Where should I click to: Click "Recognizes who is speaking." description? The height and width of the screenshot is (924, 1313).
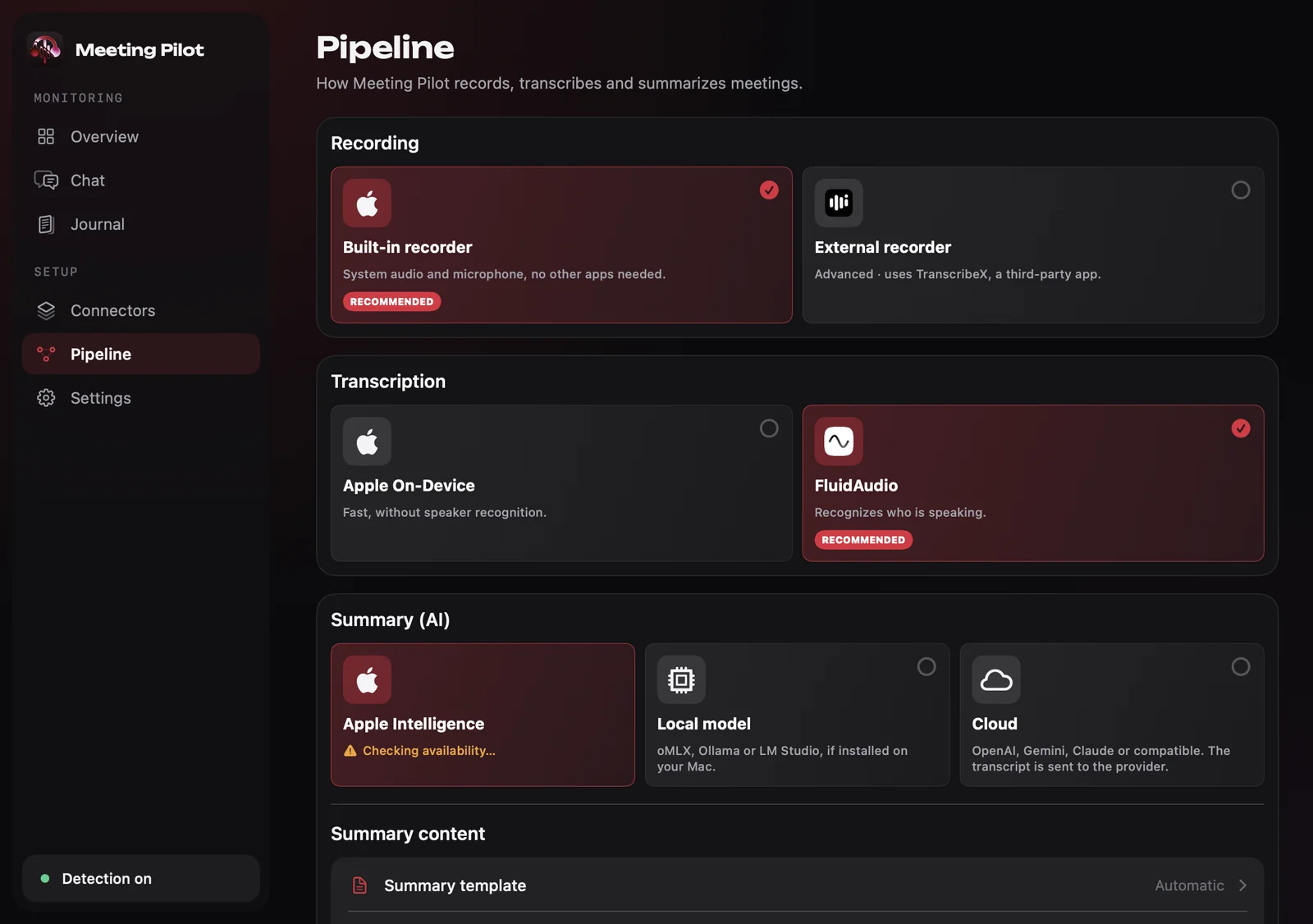coord(900,513)
